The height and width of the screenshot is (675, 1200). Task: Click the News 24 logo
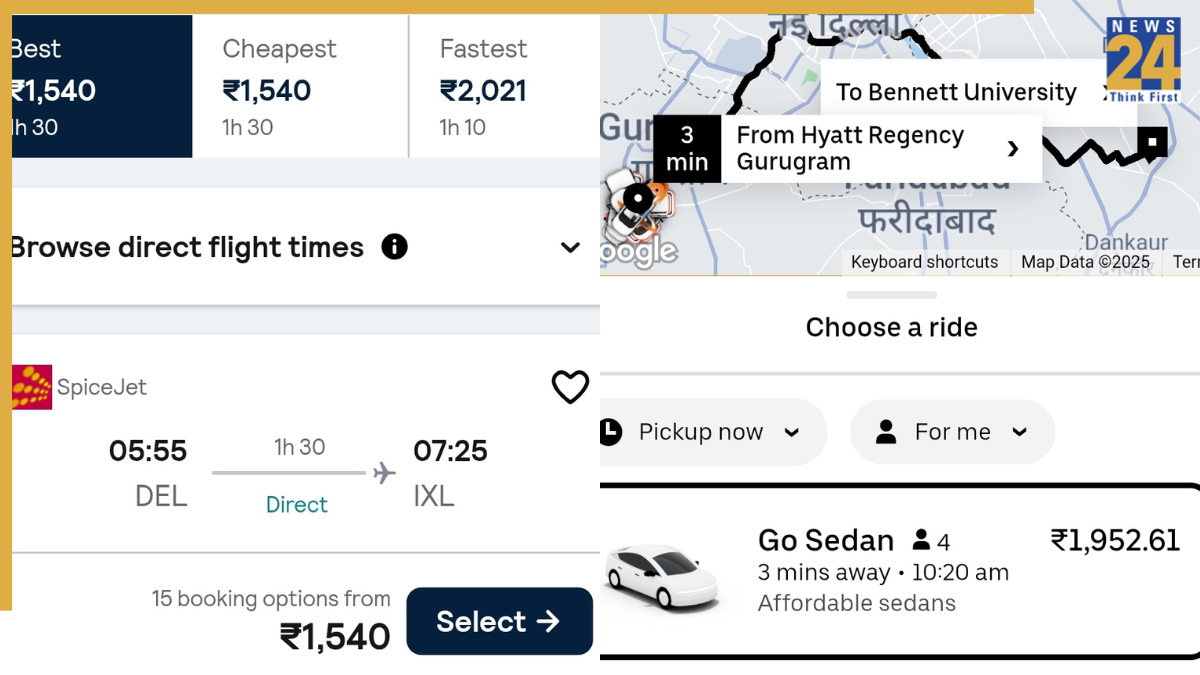tap(1142, 59)
